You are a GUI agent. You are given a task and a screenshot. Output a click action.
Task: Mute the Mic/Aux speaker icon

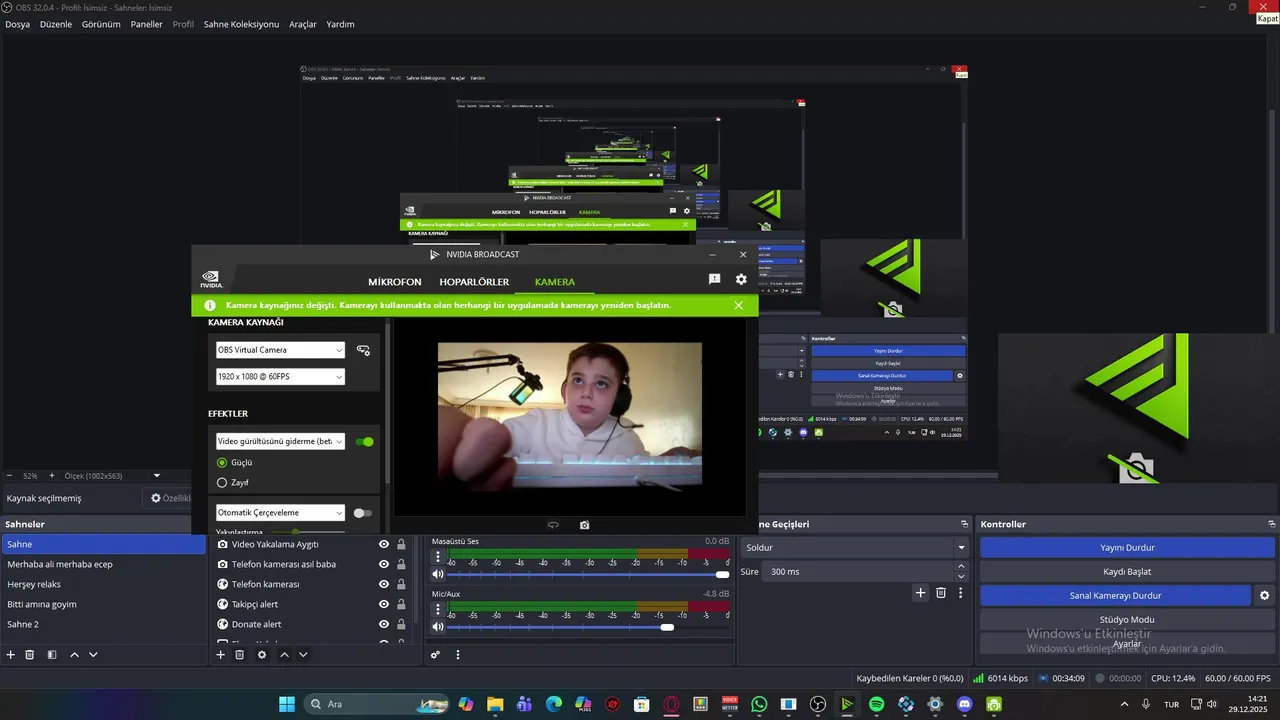click(x=438, y=627)
